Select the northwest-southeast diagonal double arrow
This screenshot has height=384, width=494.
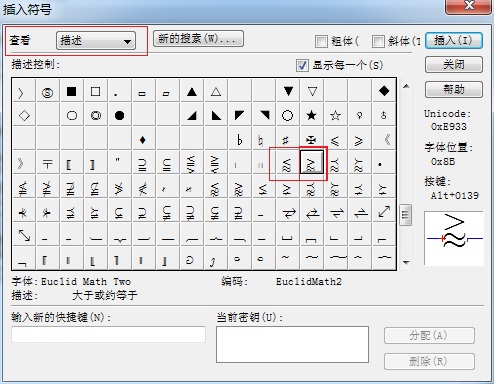point(24,235)
